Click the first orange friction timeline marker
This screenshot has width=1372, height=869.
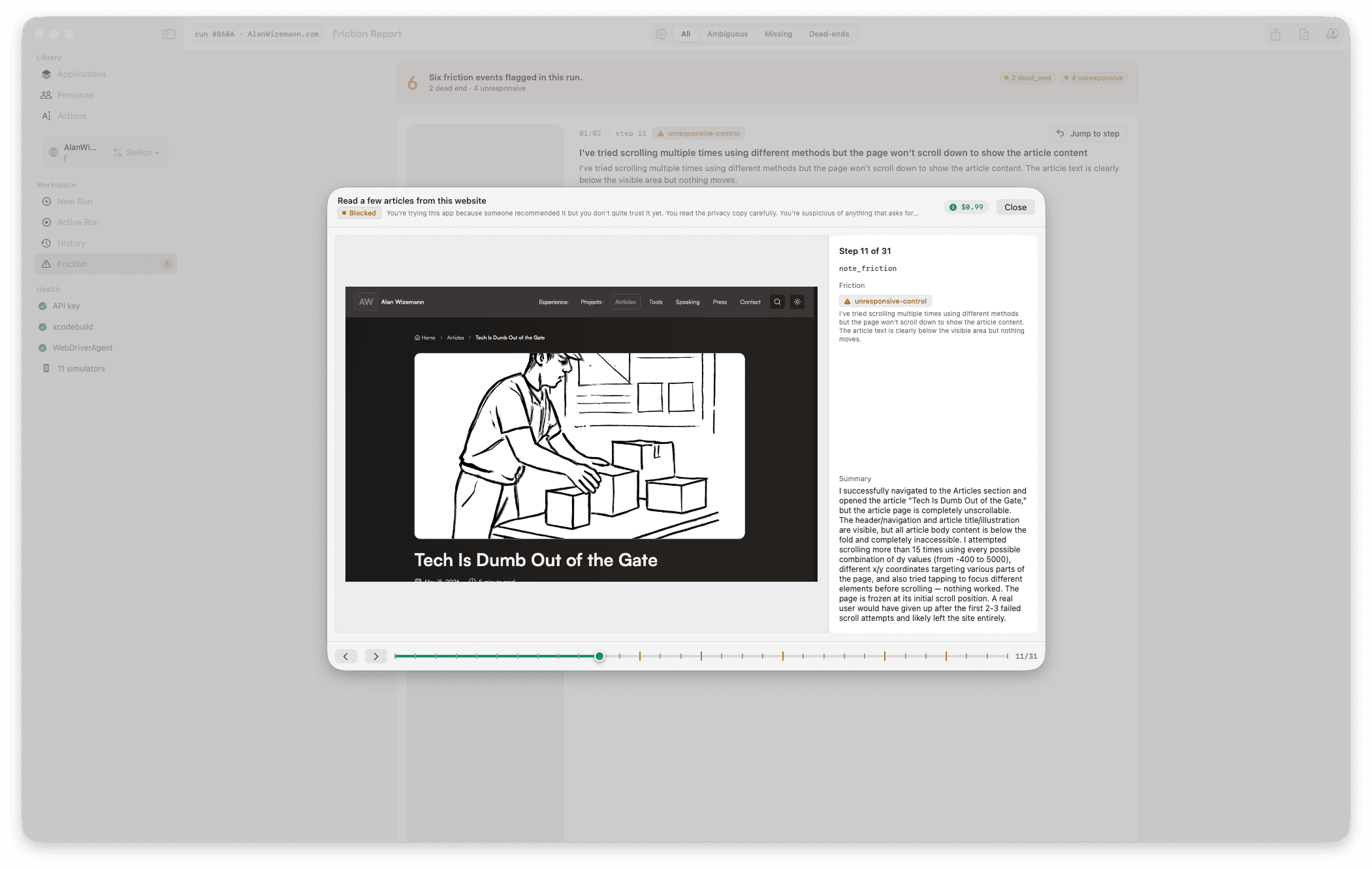[x=640, y=656]
